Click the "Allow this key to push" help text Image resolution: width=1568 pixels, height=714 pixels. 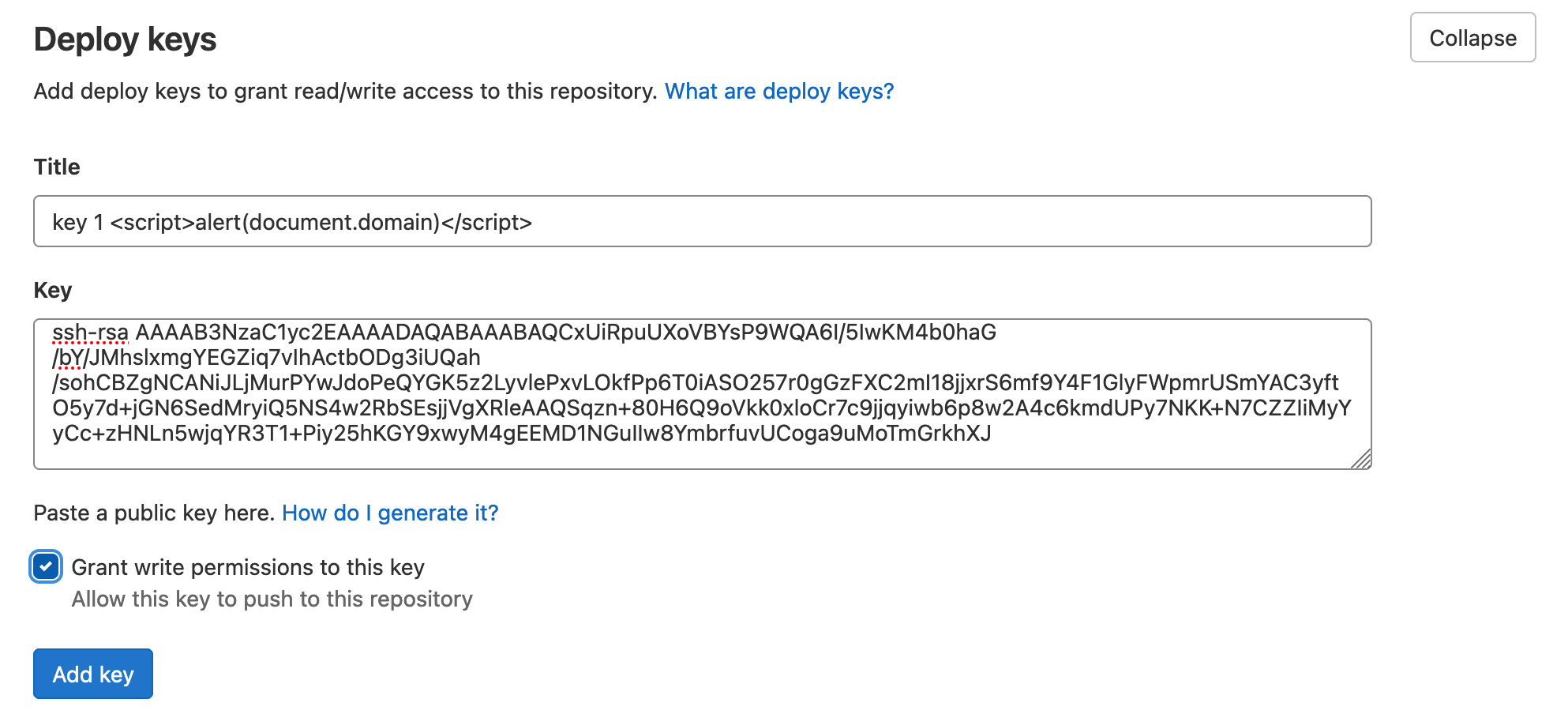pyautogui.click(x=272, y=599)
